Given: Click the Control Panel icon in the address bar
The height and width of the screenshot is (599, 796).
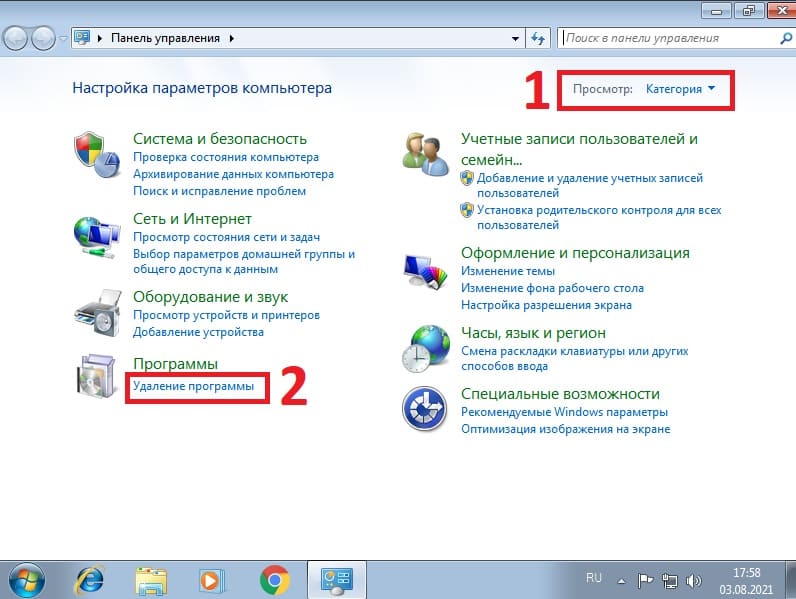Looking at the screenshot, I should coord(82,38).
